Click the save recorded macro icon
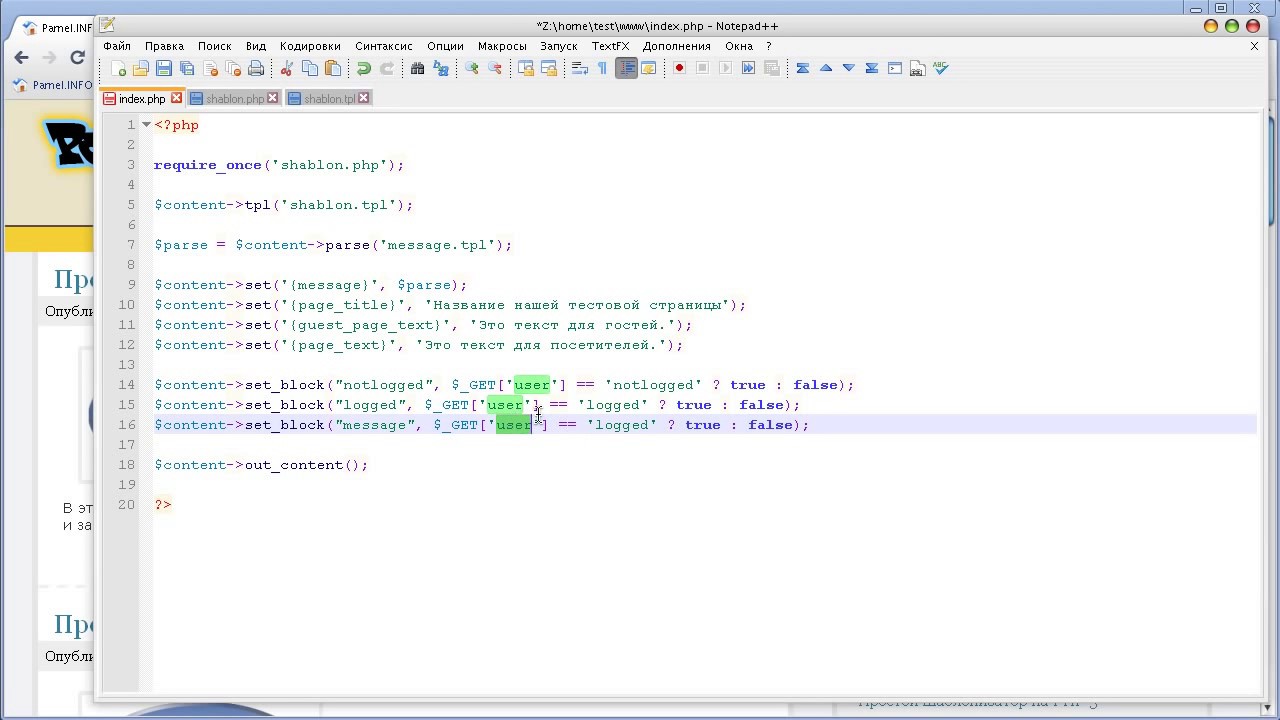The image size is (1280, 720). [772, 68]
